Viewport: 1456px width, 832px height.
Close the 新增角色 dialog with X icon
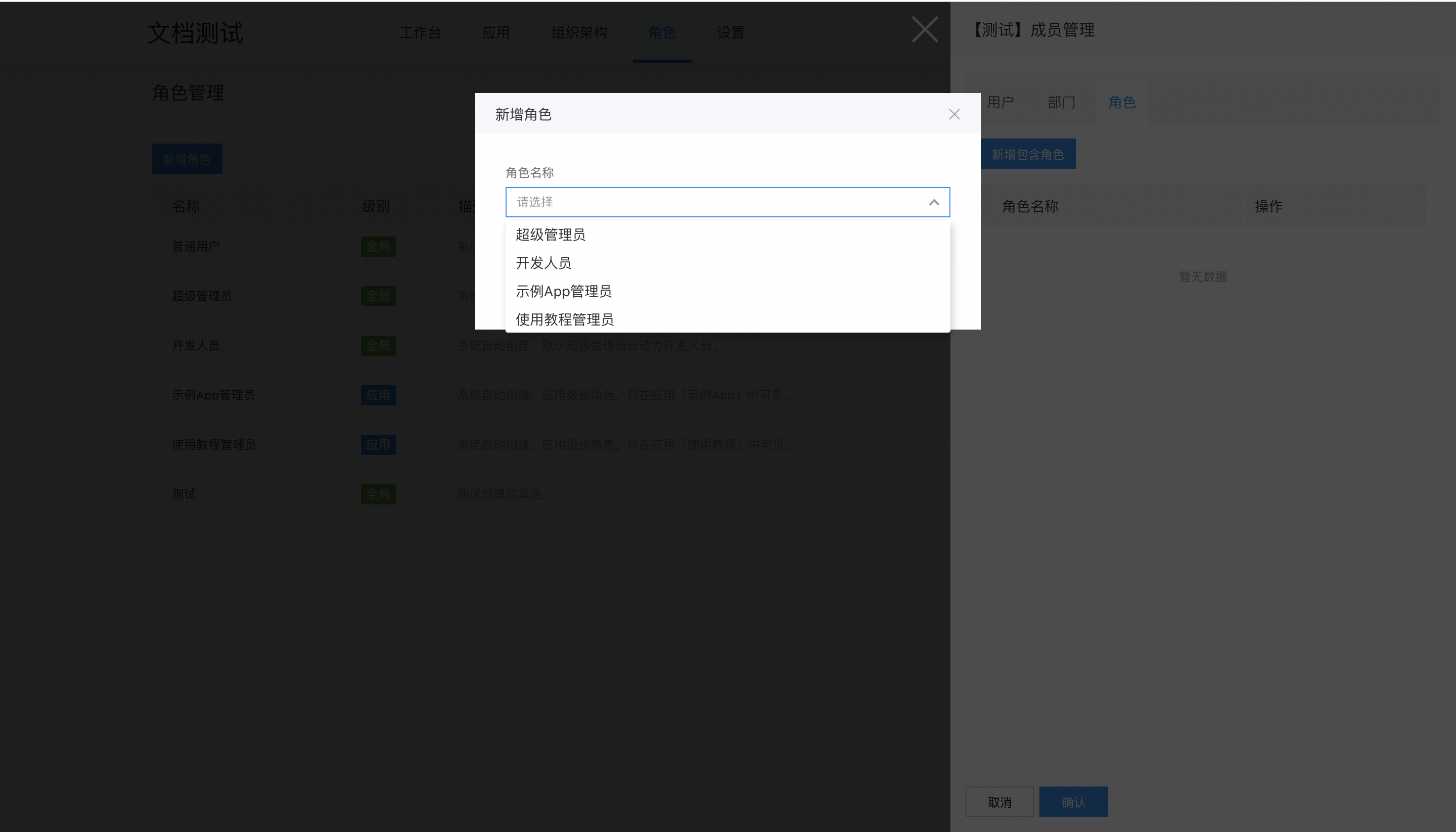[953, 114]
